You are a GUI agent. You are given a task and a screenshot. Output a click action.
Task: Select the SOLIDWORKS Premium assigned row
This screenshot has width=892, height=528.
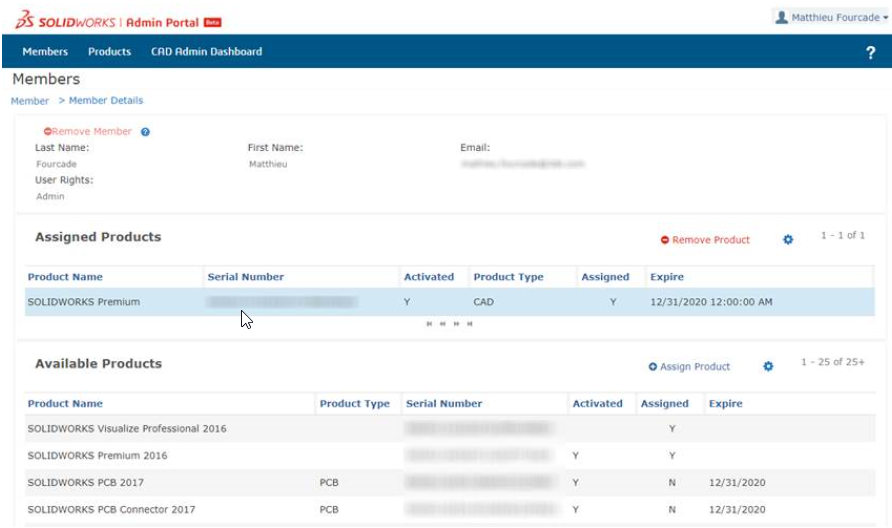[x=449, y=302]
